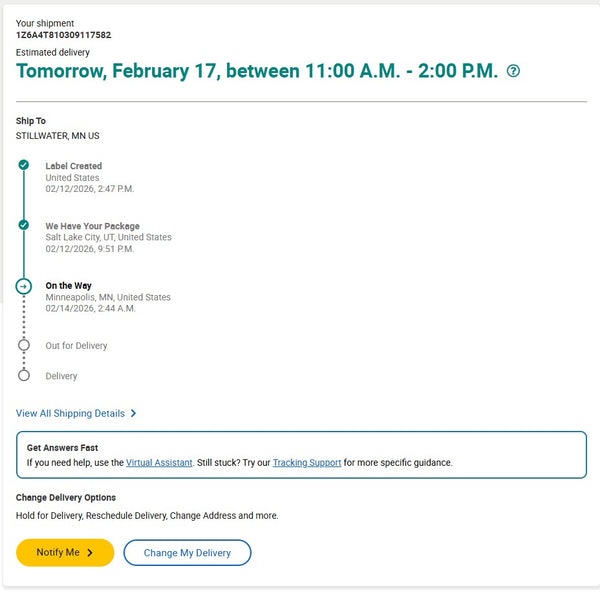Click the help question mark beside delivery time
The width and height of the screenshot is (600, 595).
[514, 71]
